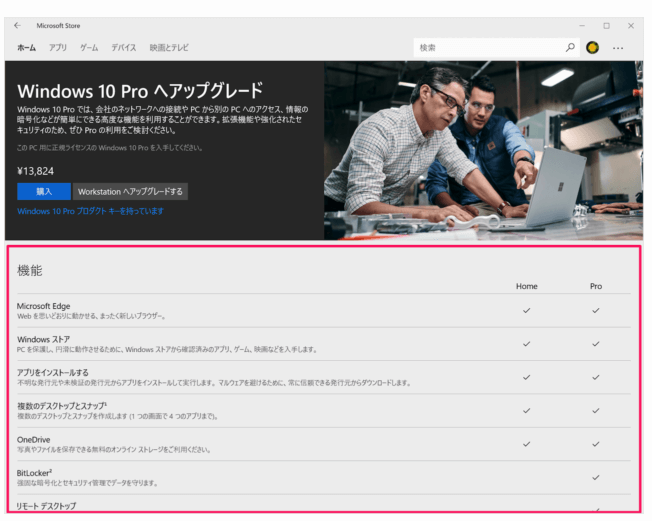The height and width of the screenshot is (521, 652).
Task: Click the Home checkmark for Microsoft Edge
Action: [x=526, y=310]
